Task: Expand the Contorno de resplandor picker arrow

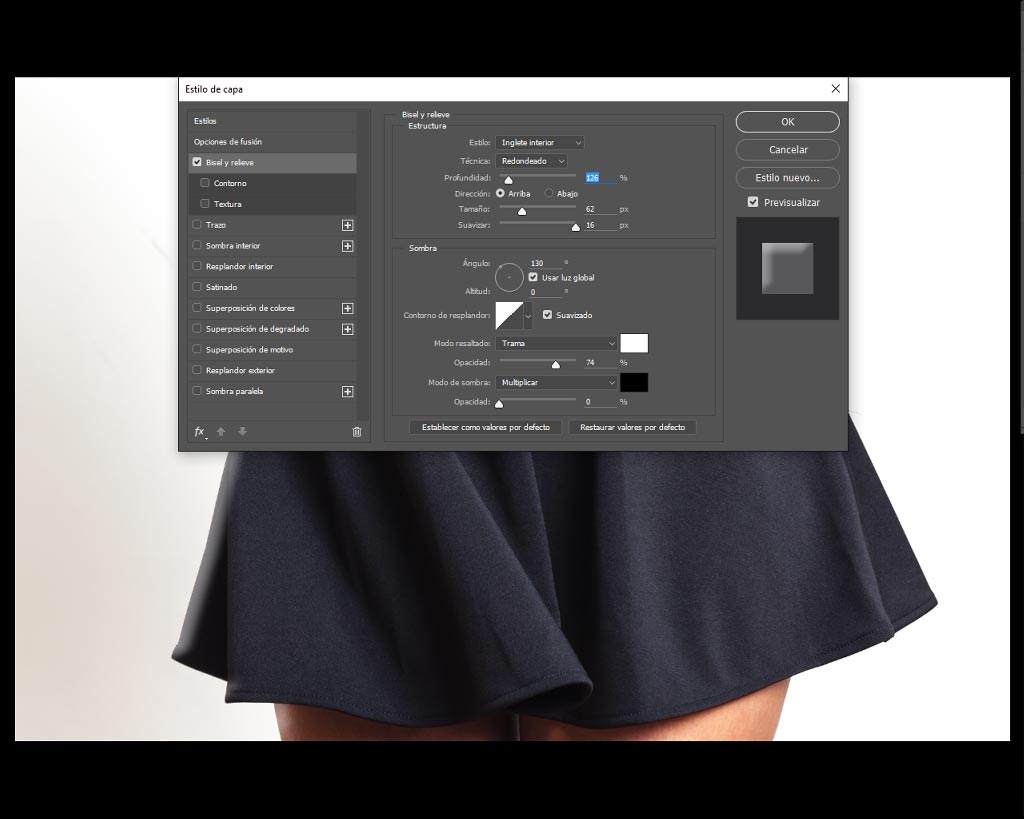Action: point(528,316)
